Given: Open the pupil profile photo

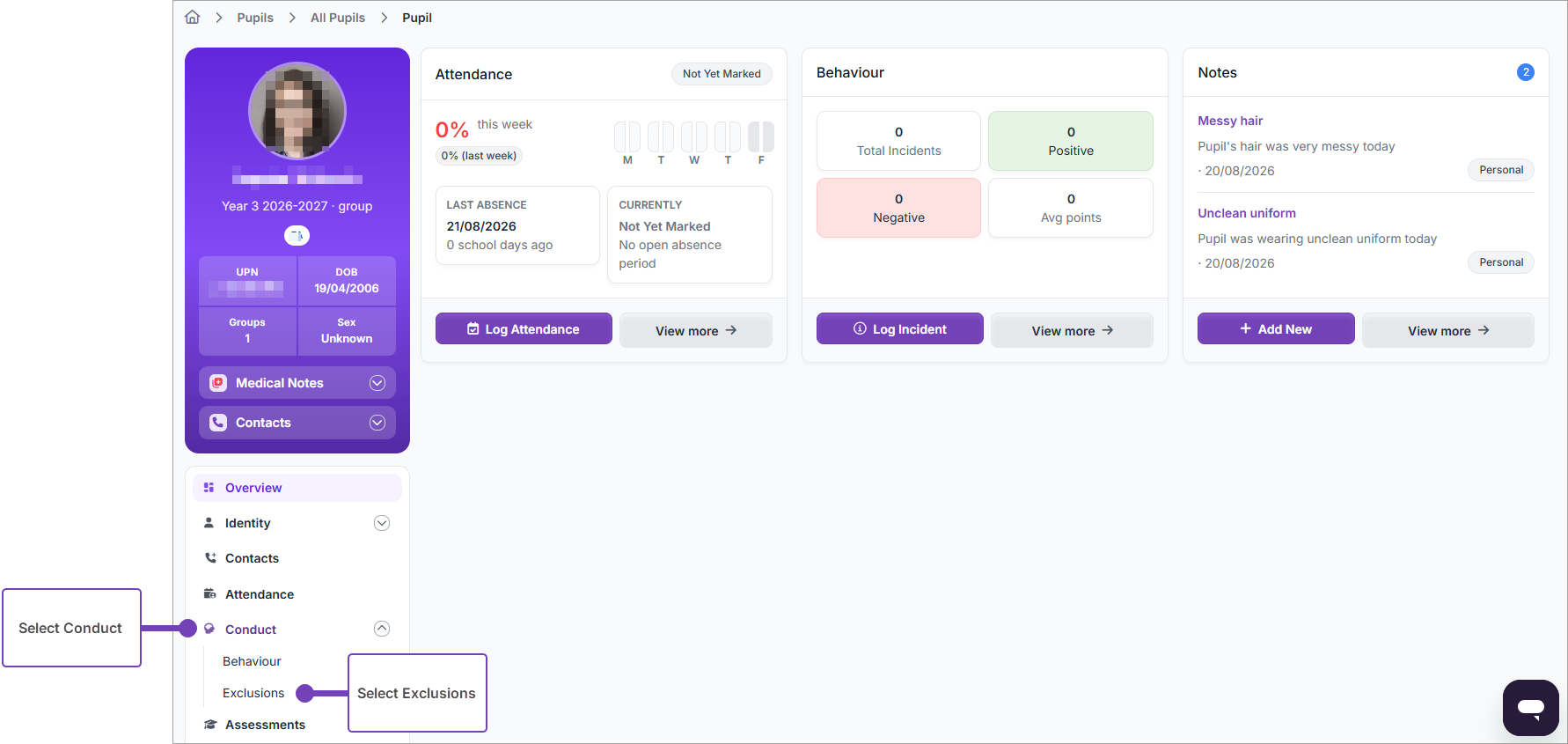Looking at the screenshot, I should tap(297, 111).
